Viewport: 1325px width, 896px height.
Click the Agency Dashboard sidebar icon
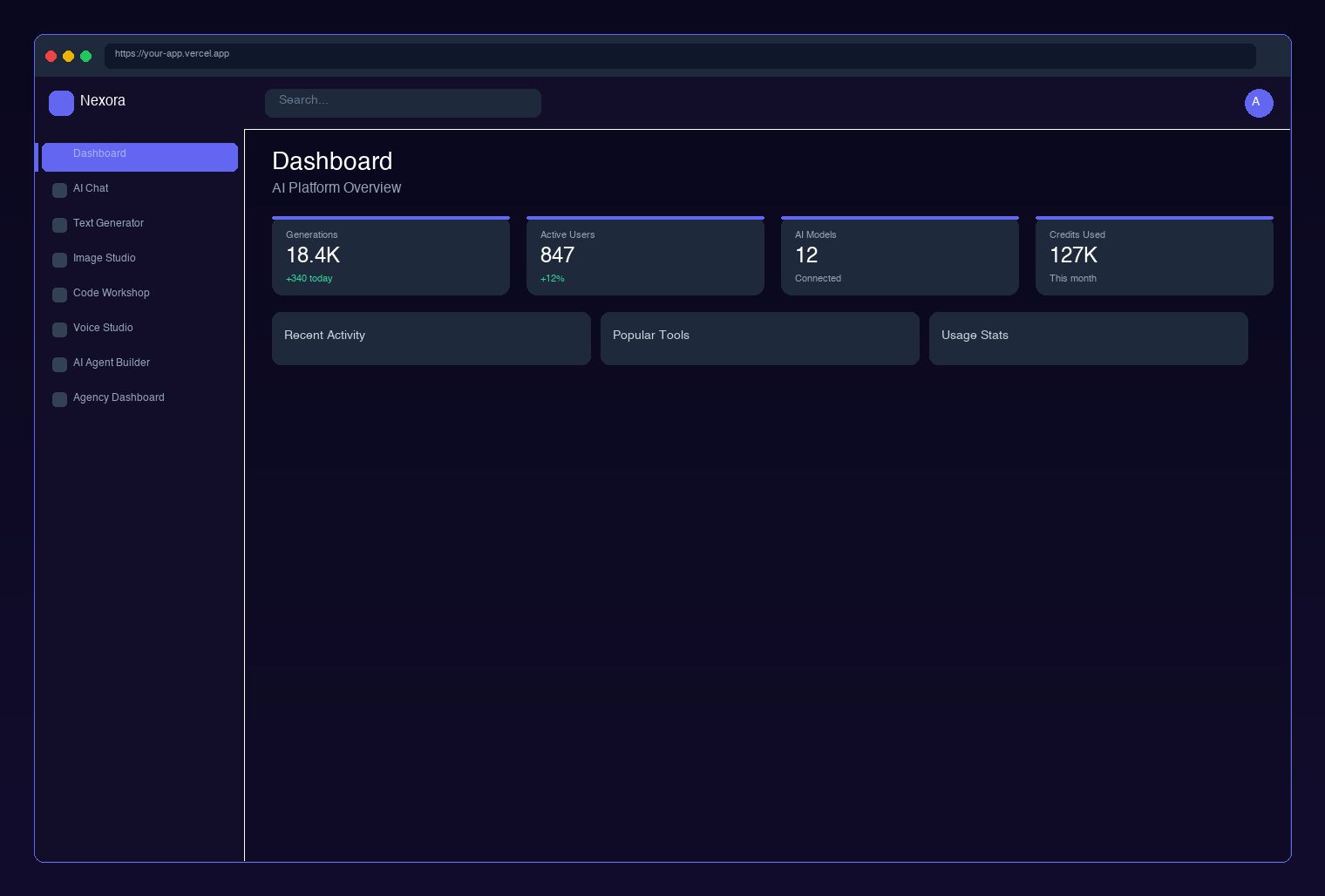59,399
